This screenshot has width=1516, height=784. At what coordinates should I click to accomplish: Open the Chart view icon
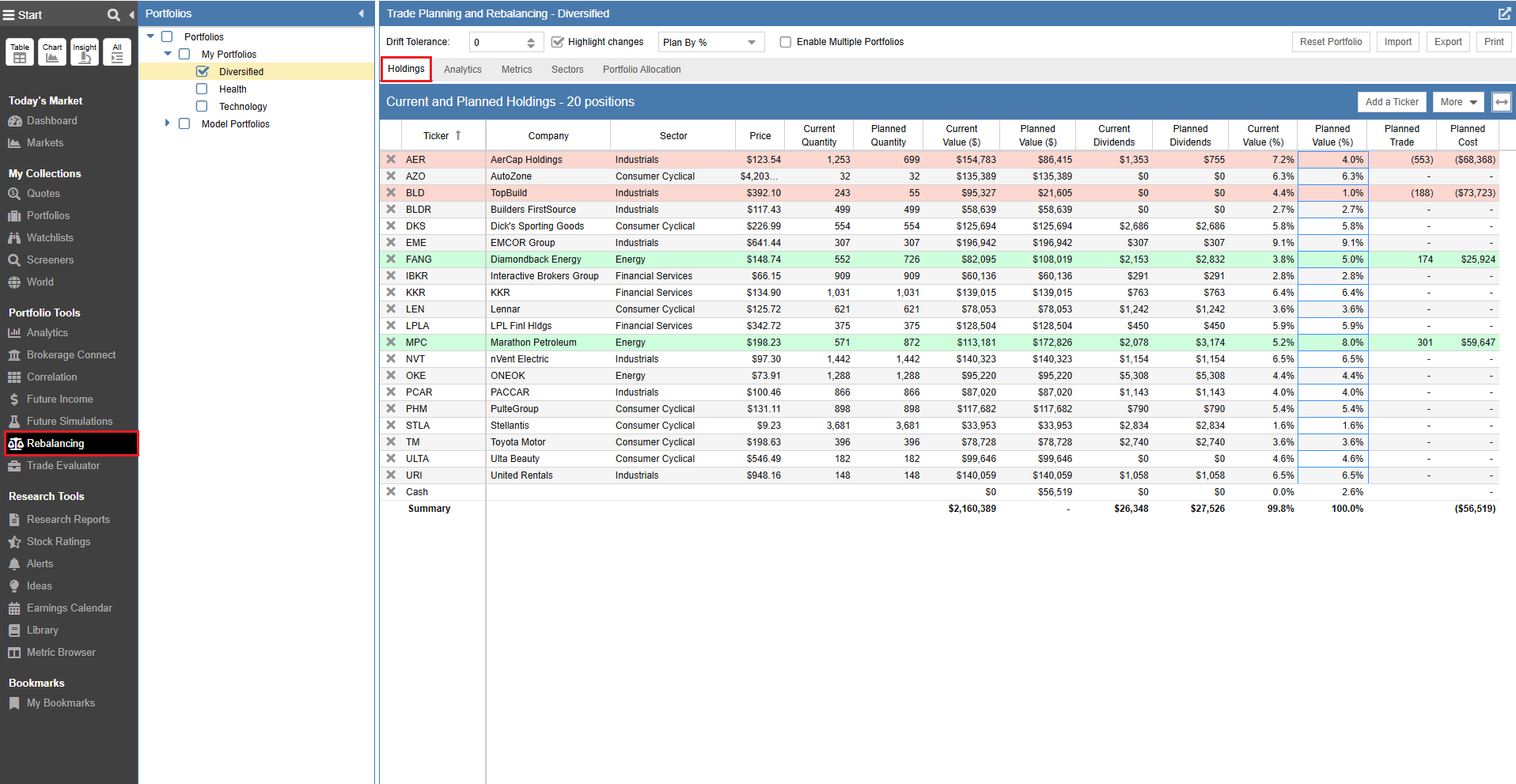pos(52,52)
